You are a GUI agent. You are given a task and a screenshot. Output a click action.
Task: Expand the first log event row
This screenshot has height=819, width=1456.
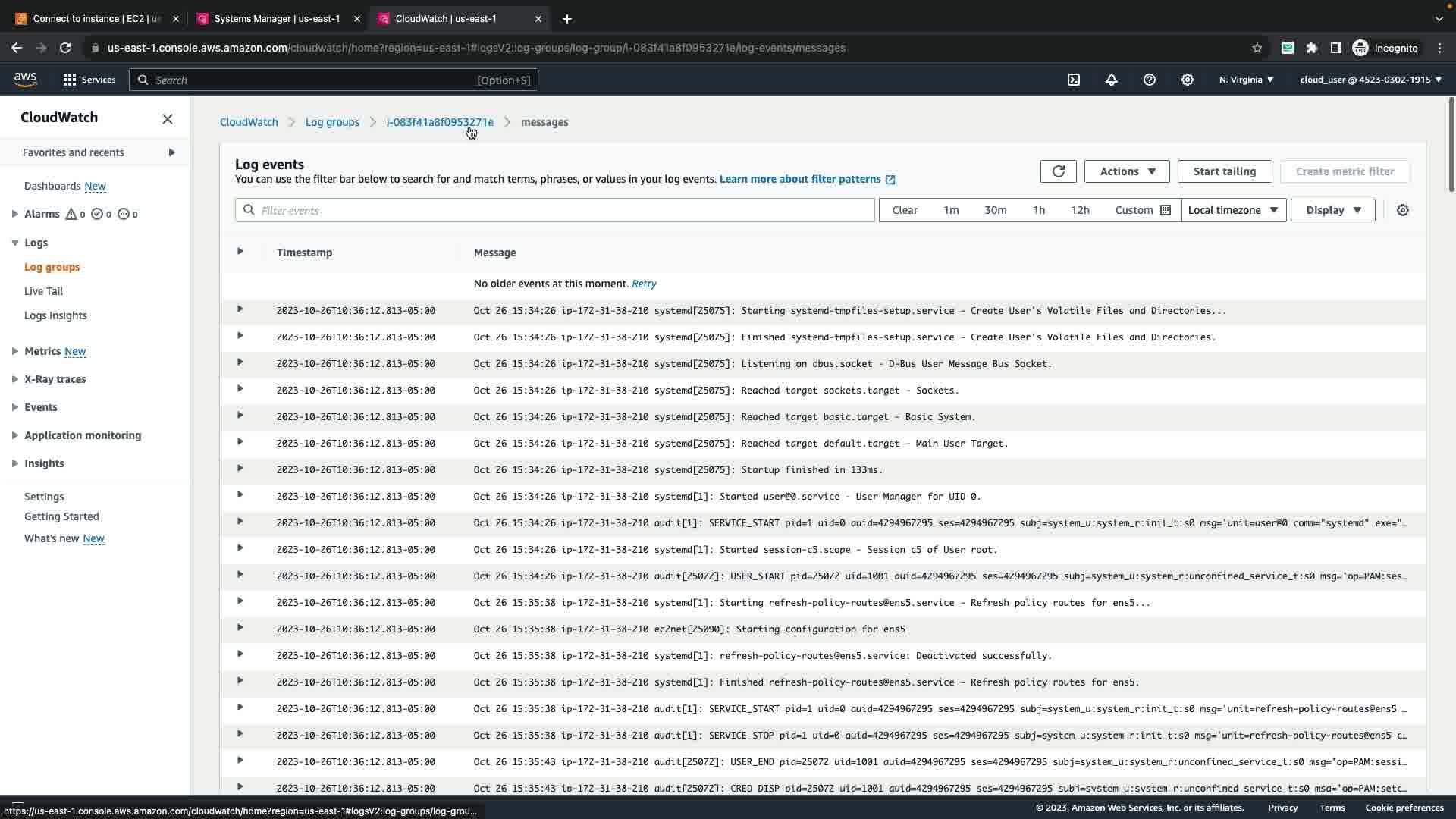pyautogui.click(x=240, y=309)
